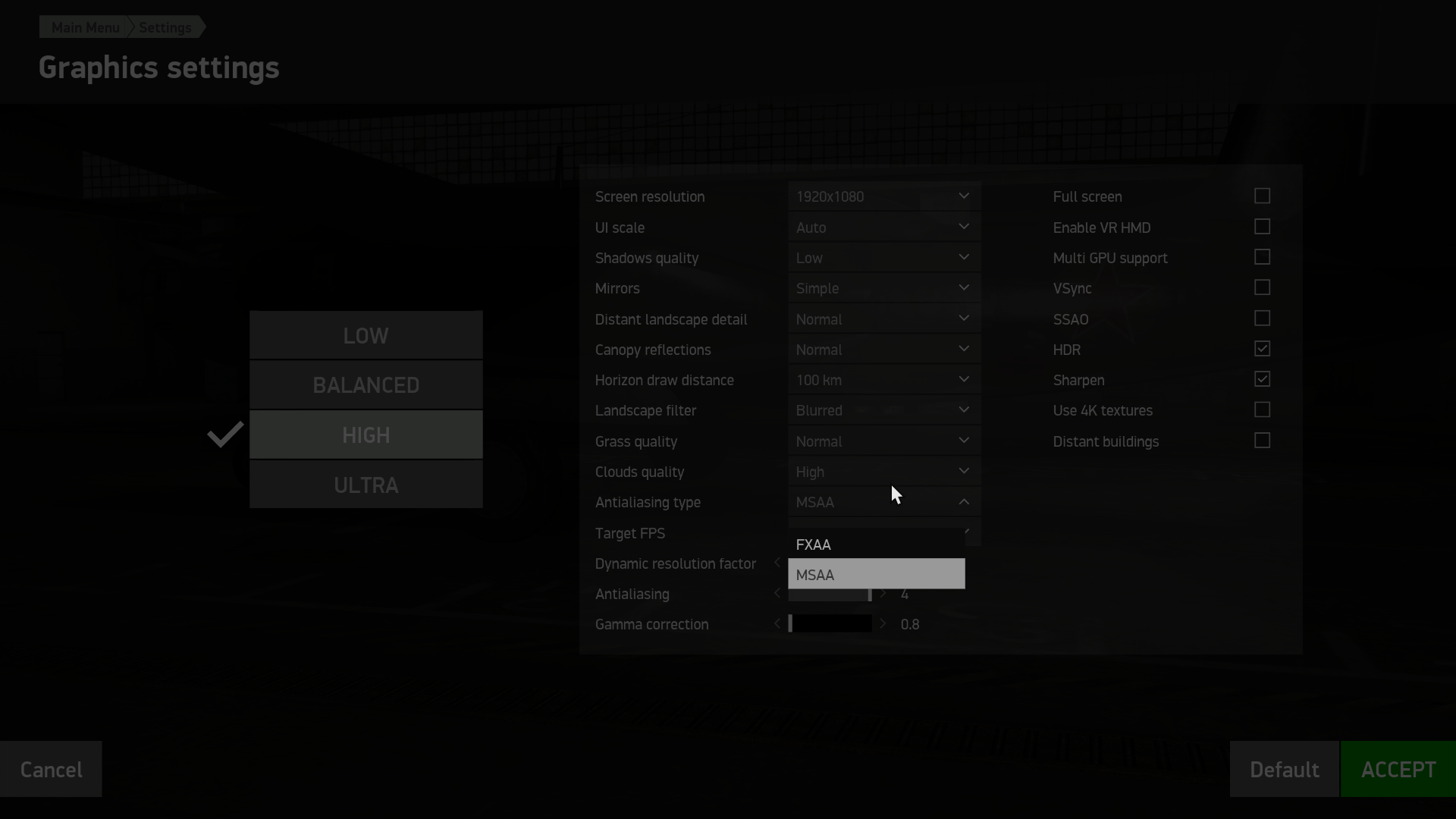This screenshot has width=1456, height=819.
Task: Click the ACCEPT button
Action: pyautogui.click(x=1398, y=769)
